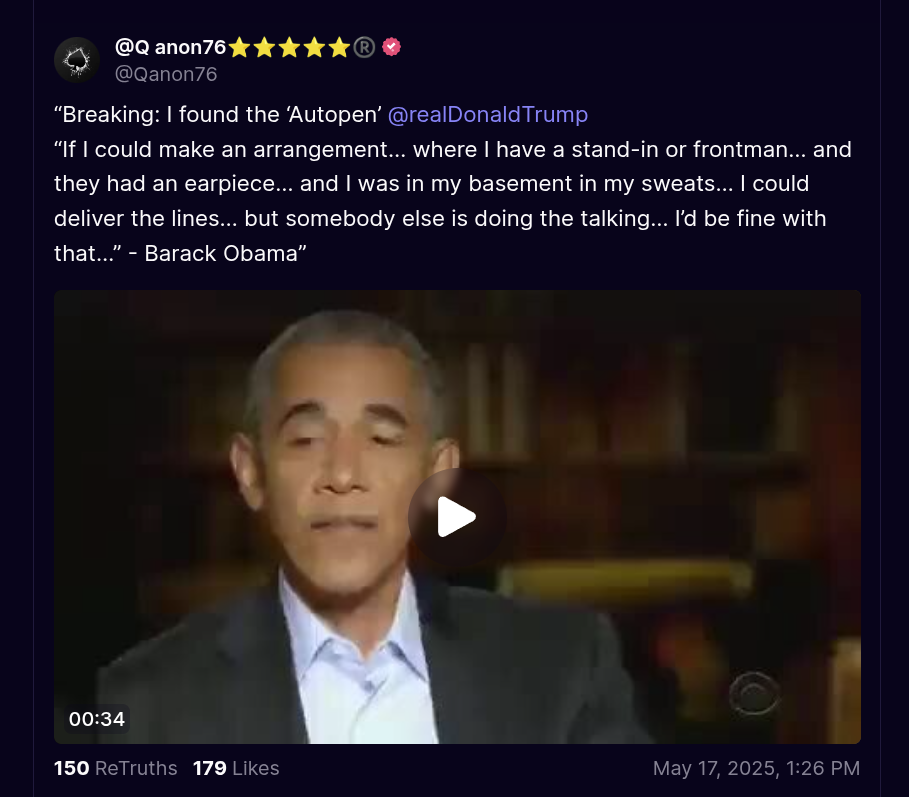Click the CBS eye logo watermark
The image size is (909, 797).
pyautogui.click(x=754, y=693)
